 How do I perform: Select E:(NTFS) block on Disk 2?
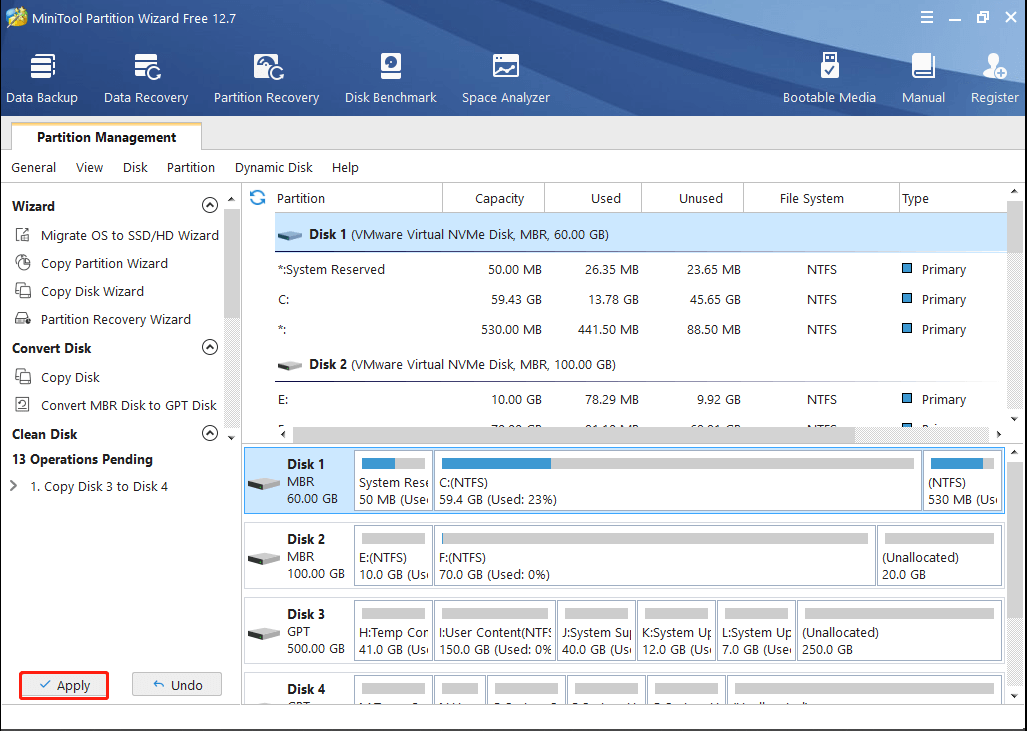coord(393,556)
